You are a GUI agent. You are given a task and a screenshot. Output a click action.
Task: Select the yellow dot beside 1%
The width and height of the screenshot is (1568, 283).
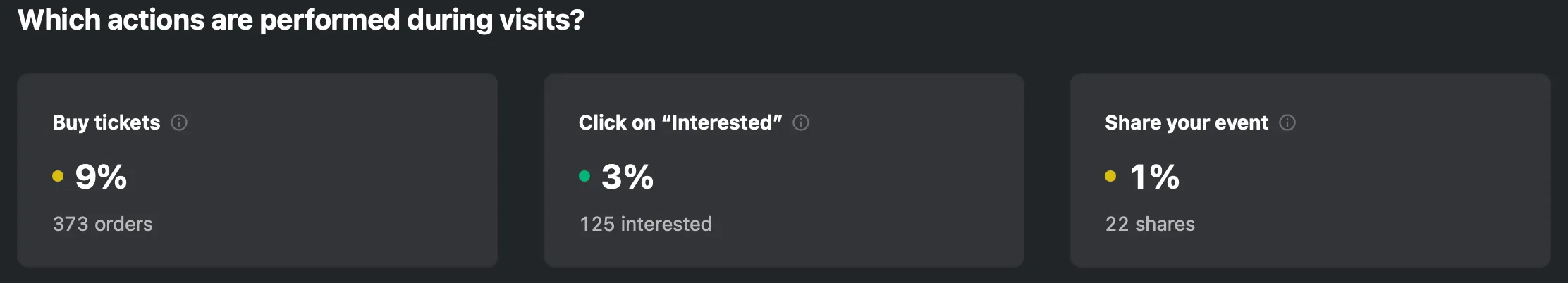pos(1110,176)
